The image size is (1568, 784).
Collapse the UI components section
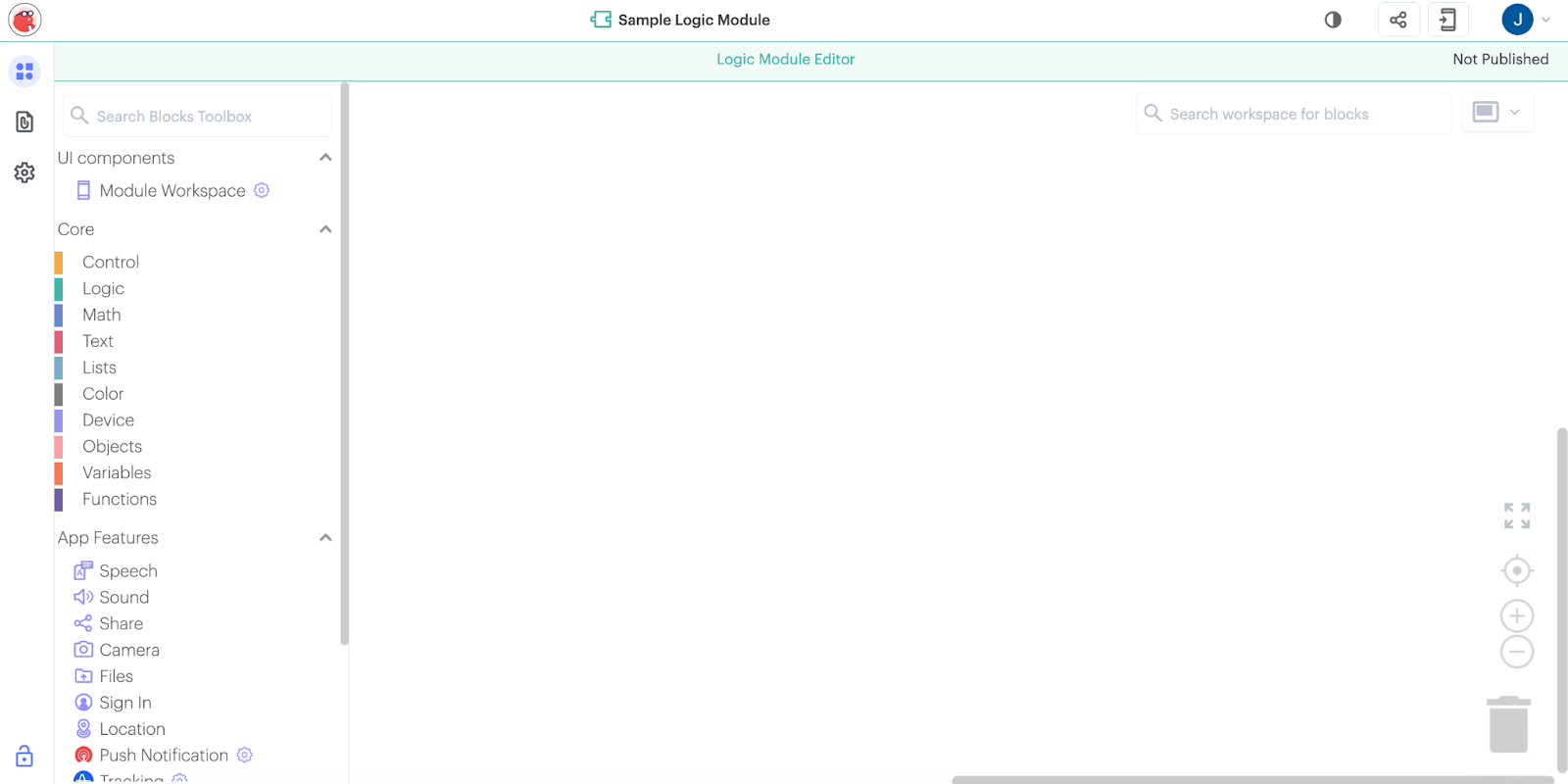[x=325, y=158]
